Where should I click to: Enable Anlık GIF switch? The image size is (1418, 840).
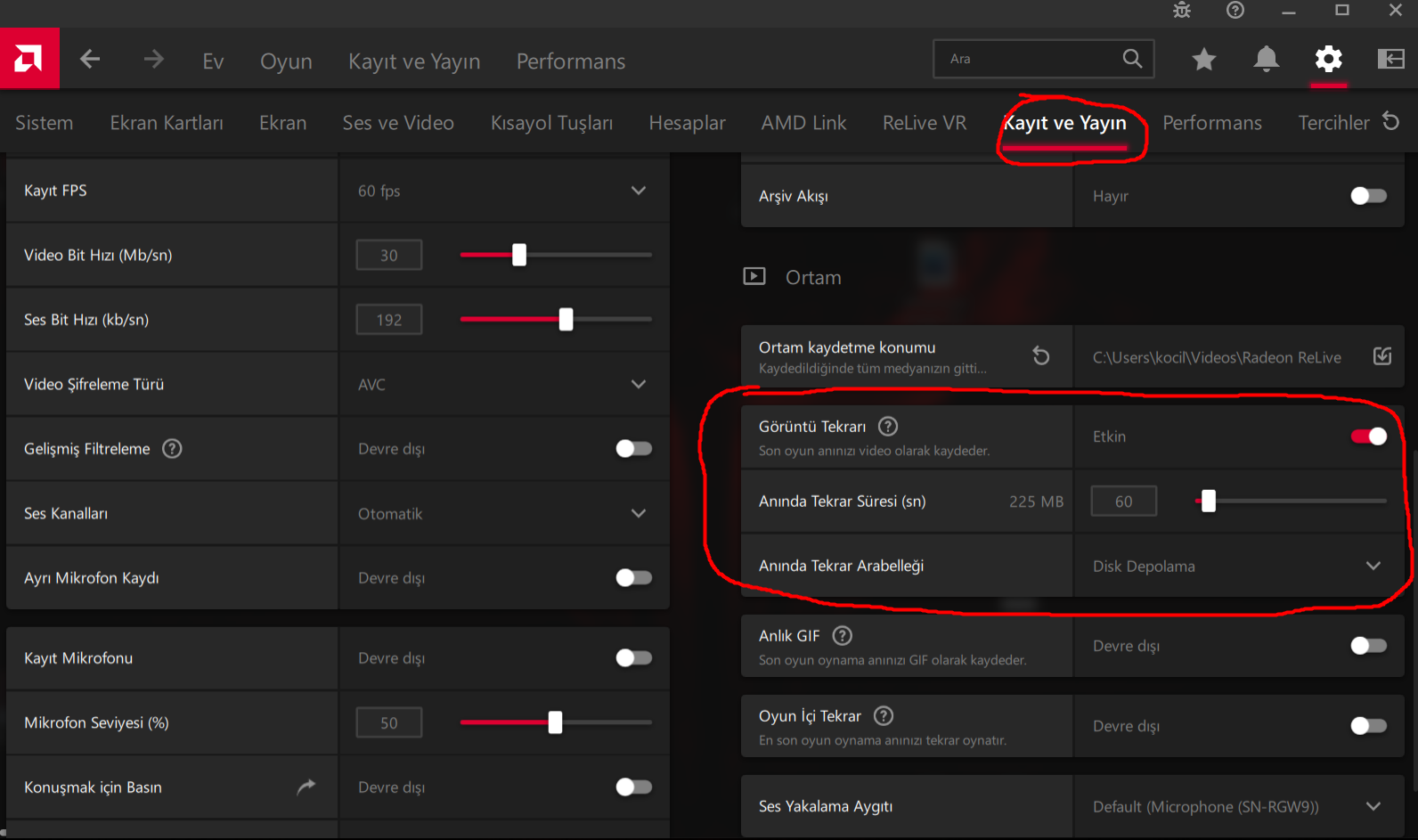[1369, 646]
